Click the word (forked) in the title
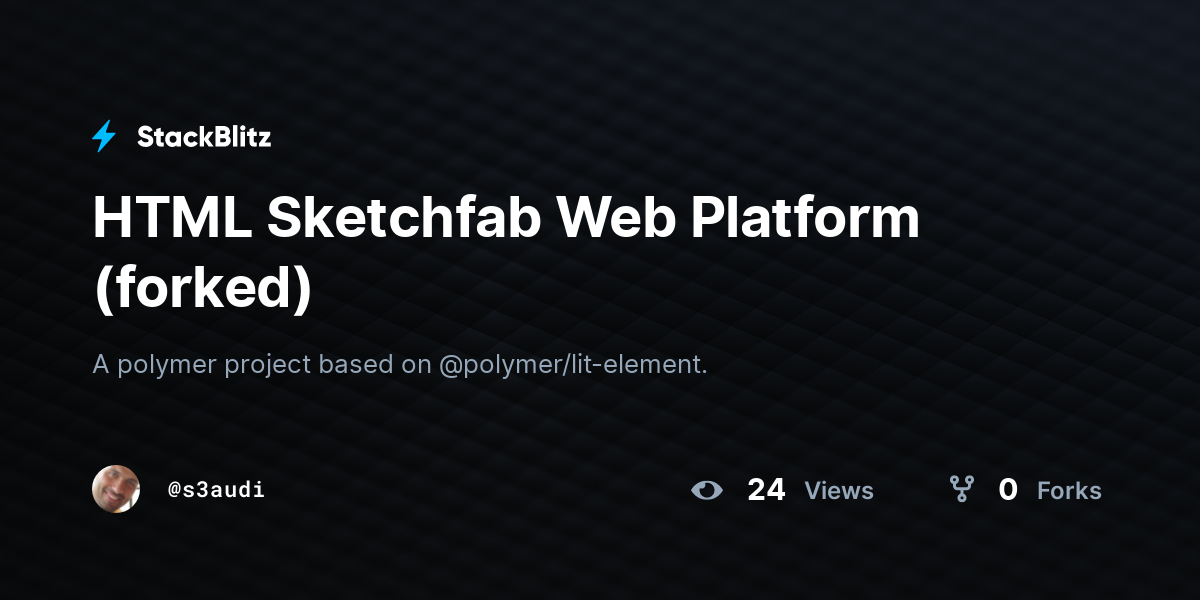The height and width of the screenshot is (600, 1200). pos(203,287)
